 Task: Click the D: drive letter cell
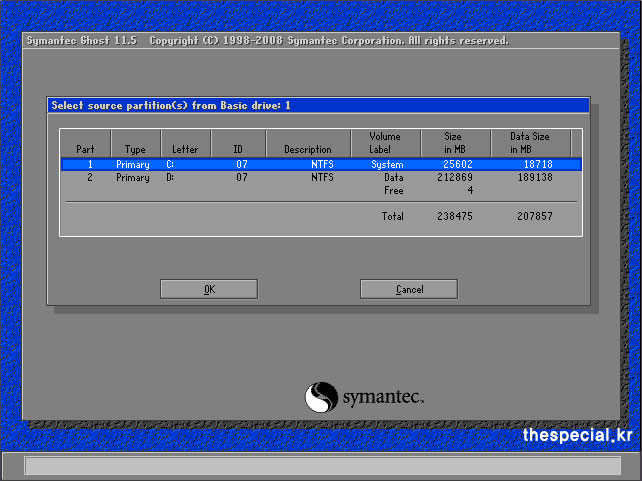point(170,178)
